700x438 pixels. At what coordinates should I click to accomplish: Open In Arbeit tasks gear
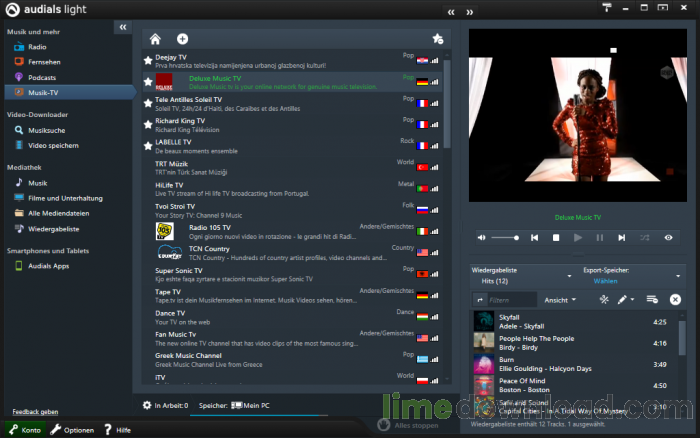(147, 405)
